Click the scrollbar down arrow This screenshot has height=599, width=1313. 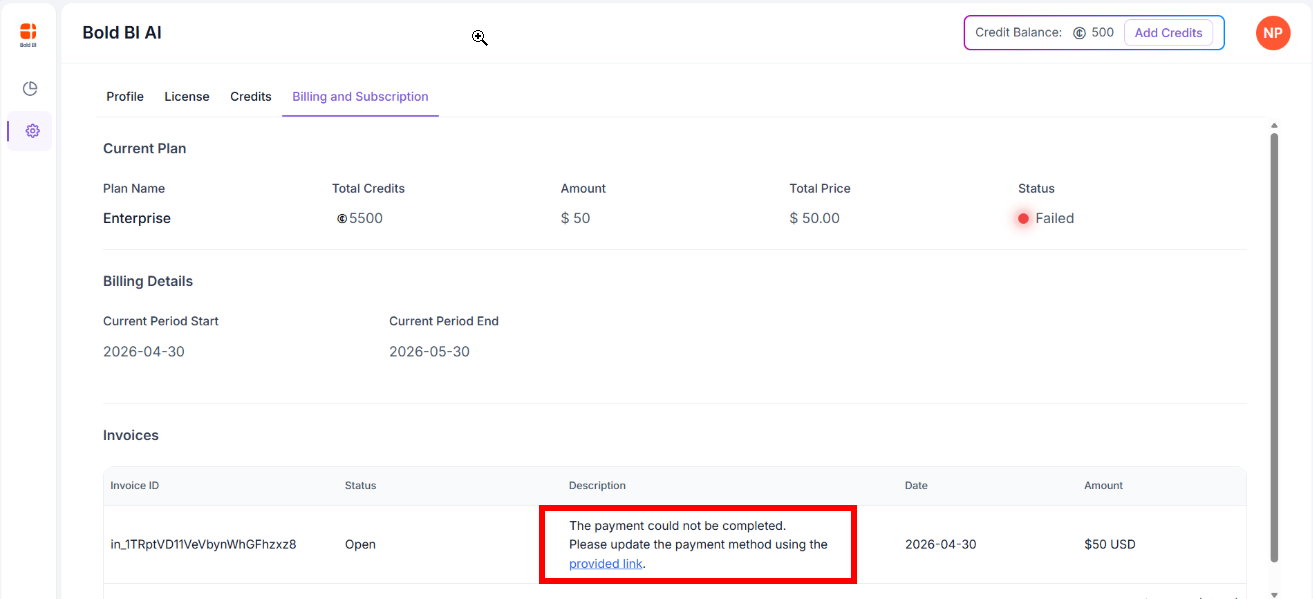tap(1274, 594)
